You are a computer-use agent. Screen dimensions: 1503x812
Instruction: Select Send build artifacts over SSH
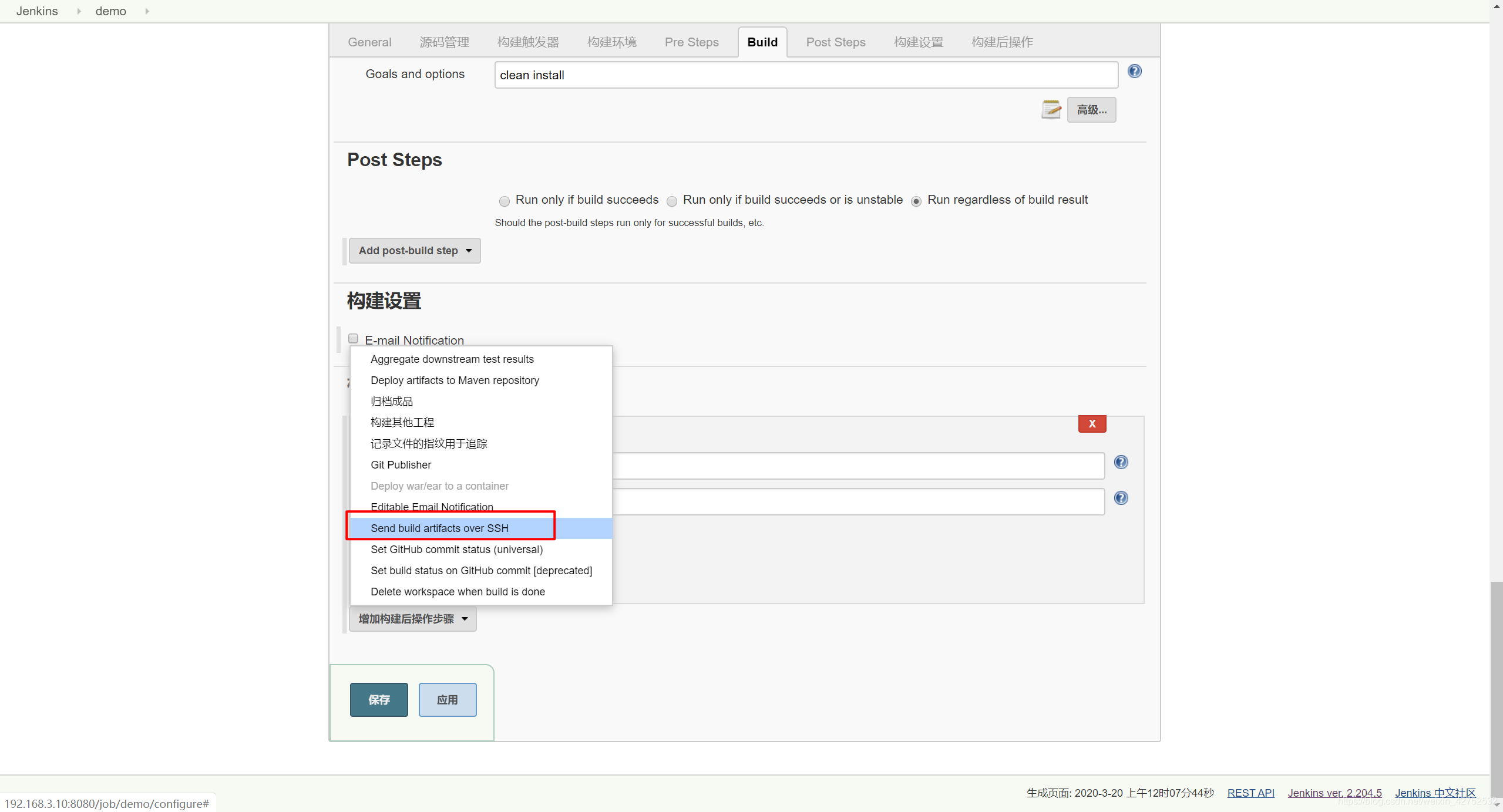(481, 528)
